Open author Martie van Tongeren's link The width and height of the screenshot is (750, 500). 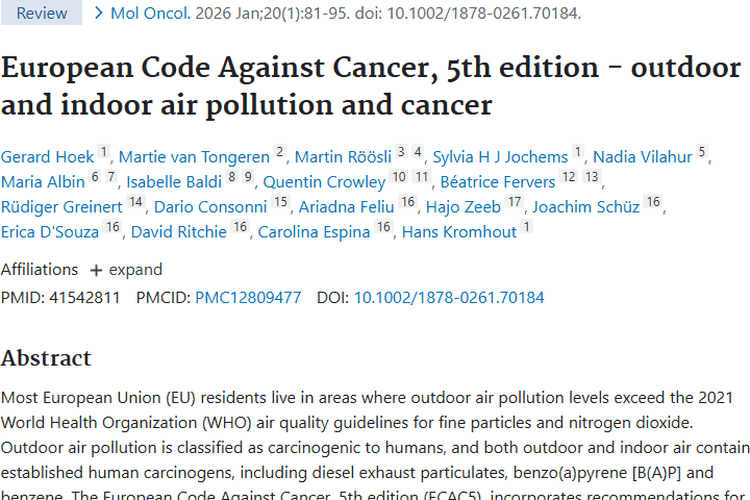[x=194, y=157]
